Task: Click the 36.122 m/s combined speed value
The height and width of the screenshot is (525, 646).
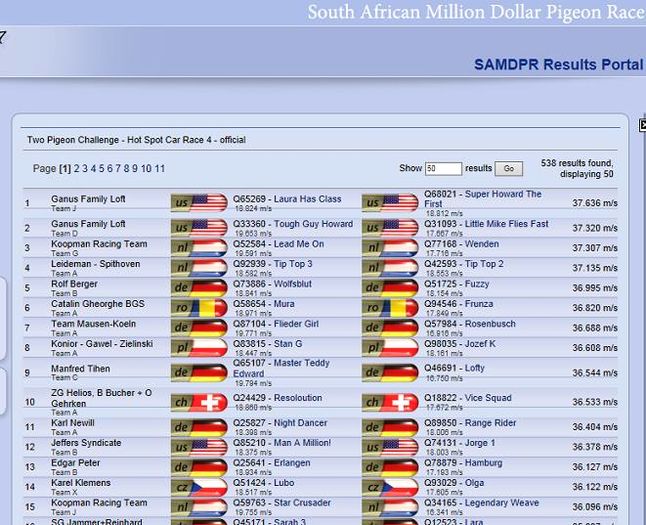Action: [595, 487]
